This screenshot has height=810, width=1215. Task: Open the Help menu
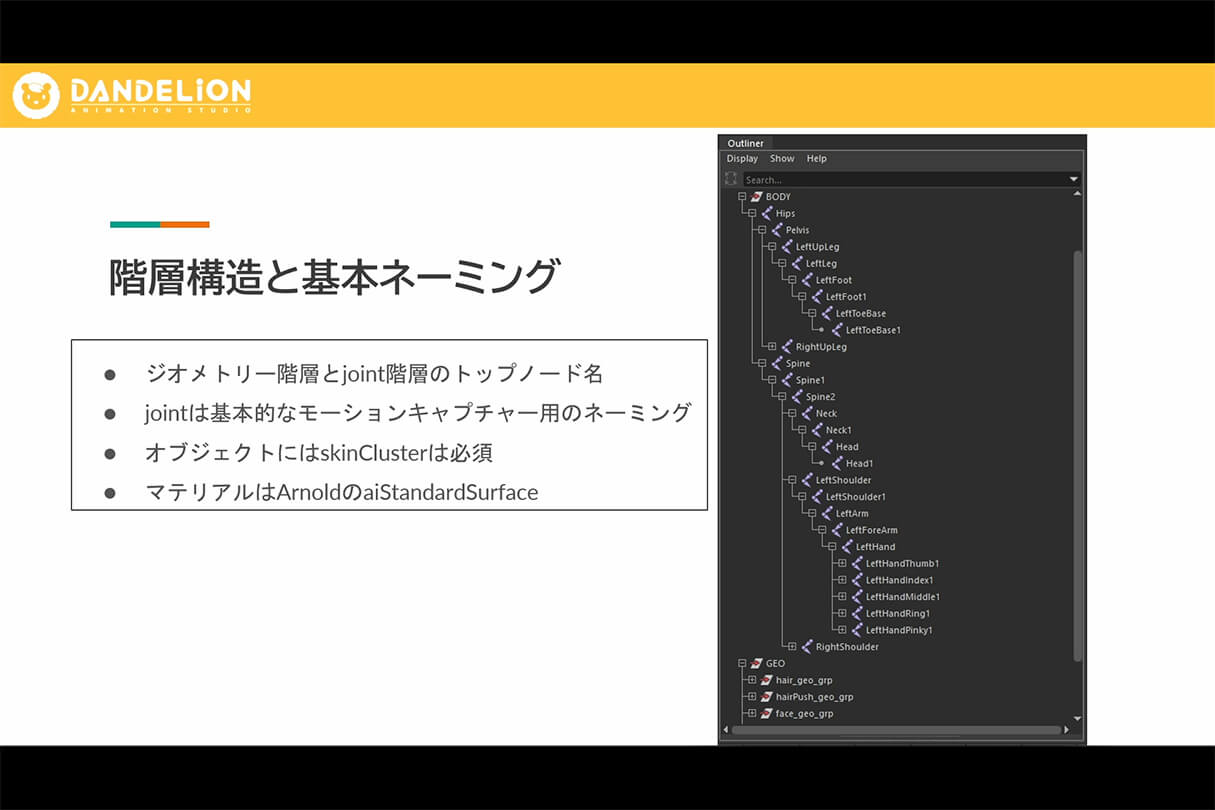[x=816, y=158]
